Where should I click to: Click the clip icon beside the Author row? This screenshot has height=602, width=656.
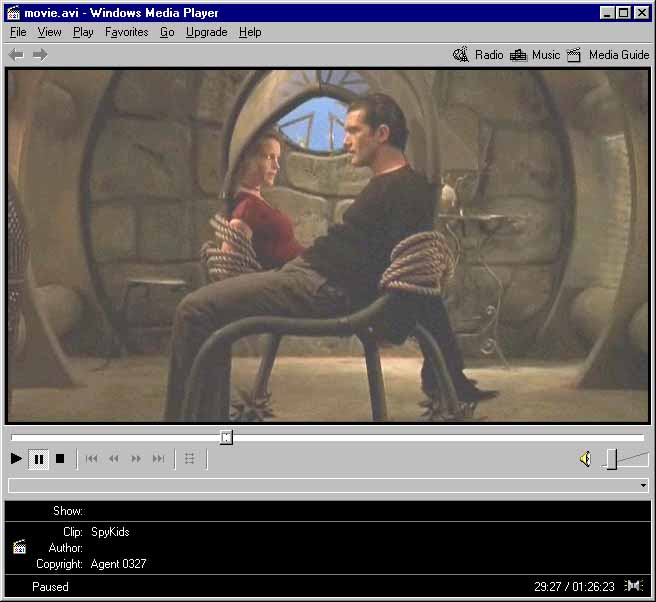[x=19, y=547]
